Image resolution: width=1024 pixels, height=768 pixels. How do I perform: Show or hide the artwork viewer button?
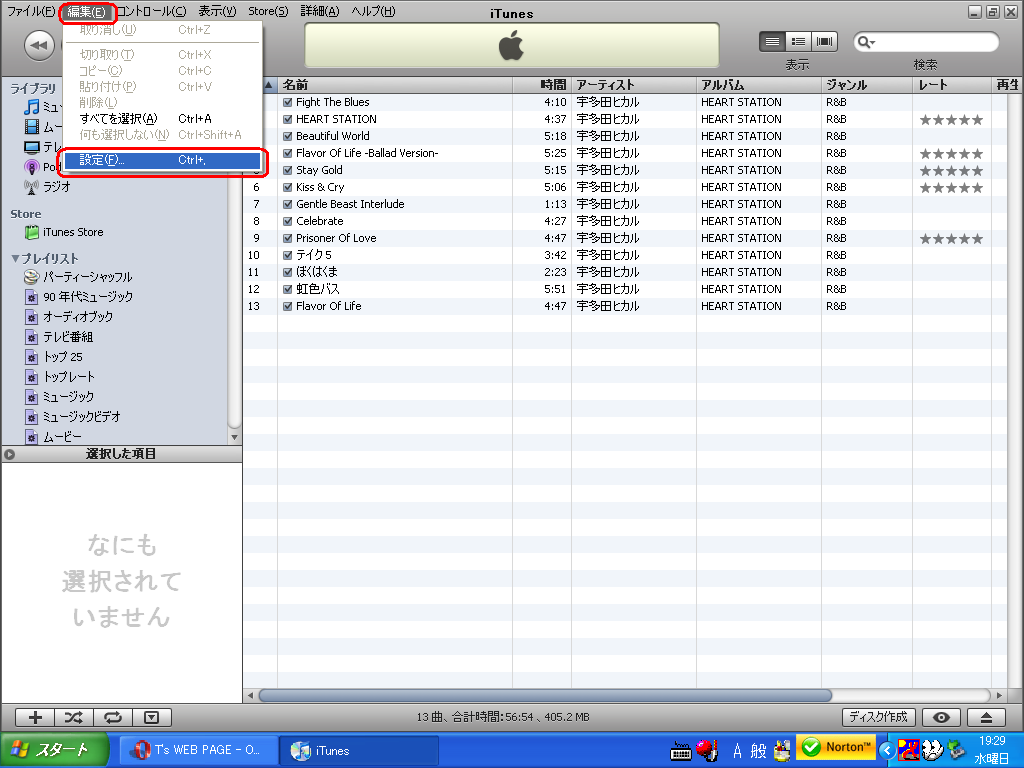(152, 718)
